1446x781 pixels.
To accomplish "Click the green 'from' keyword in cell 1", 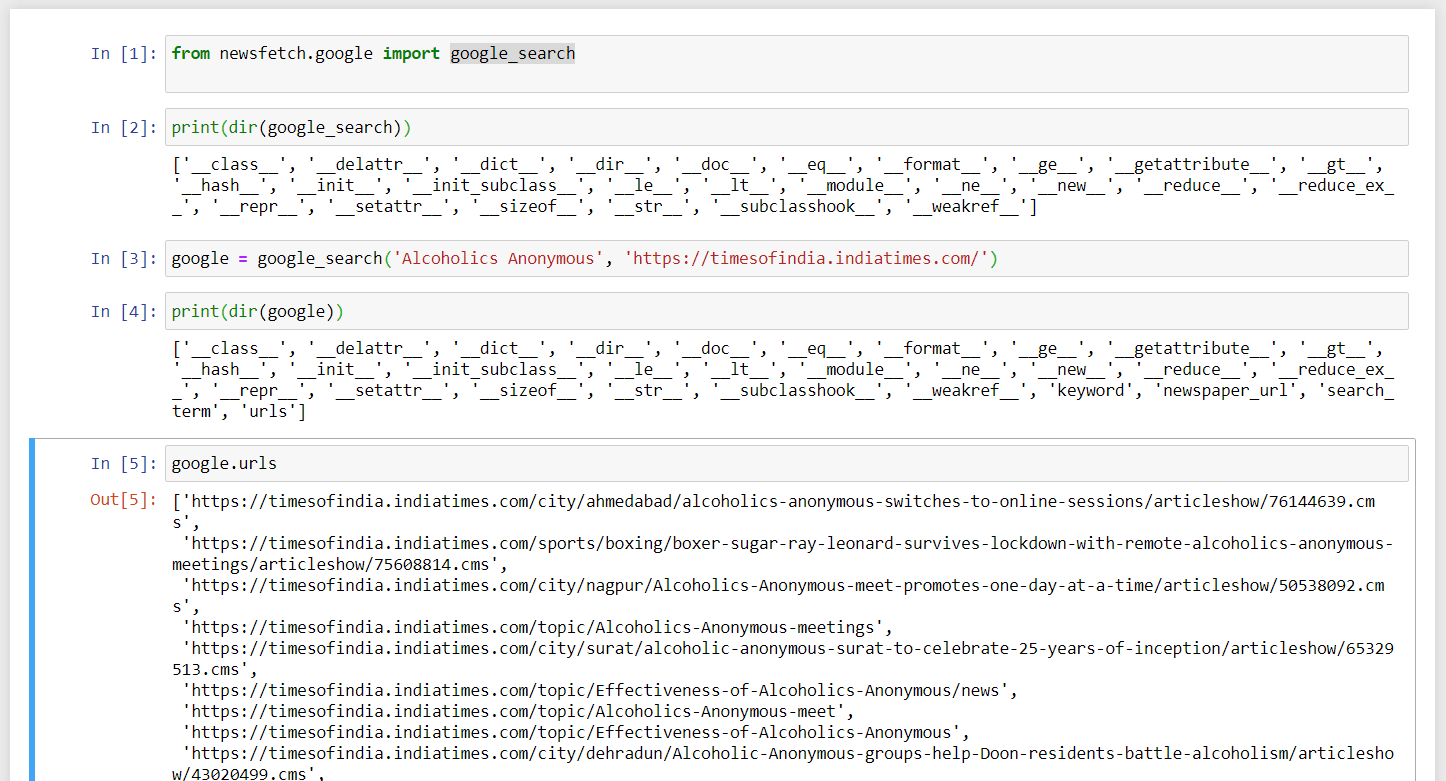I will [x=191, y=54].
